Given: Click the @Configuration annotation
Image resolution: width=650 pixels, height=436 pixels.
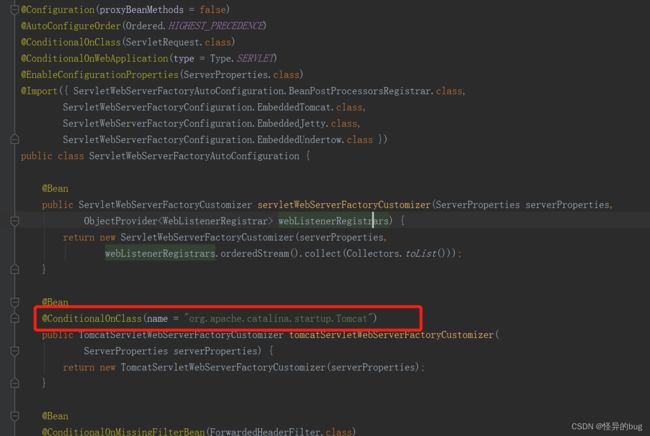Looking at the screenshot, I should pyautogui.click(x=58, y=10).
